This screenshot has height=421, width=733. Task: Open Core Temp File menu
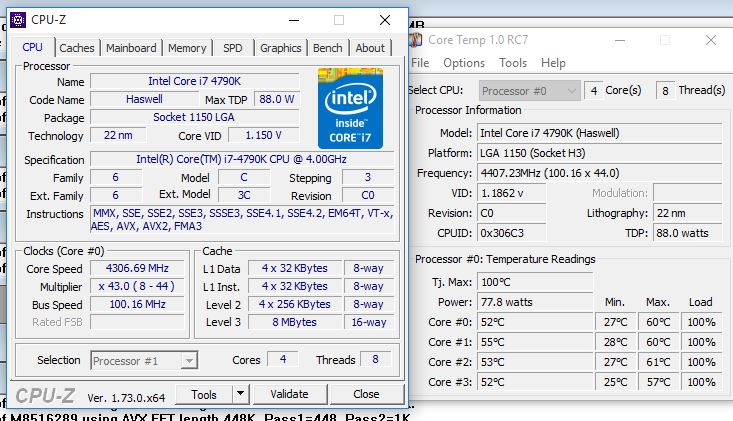(420, 63)
